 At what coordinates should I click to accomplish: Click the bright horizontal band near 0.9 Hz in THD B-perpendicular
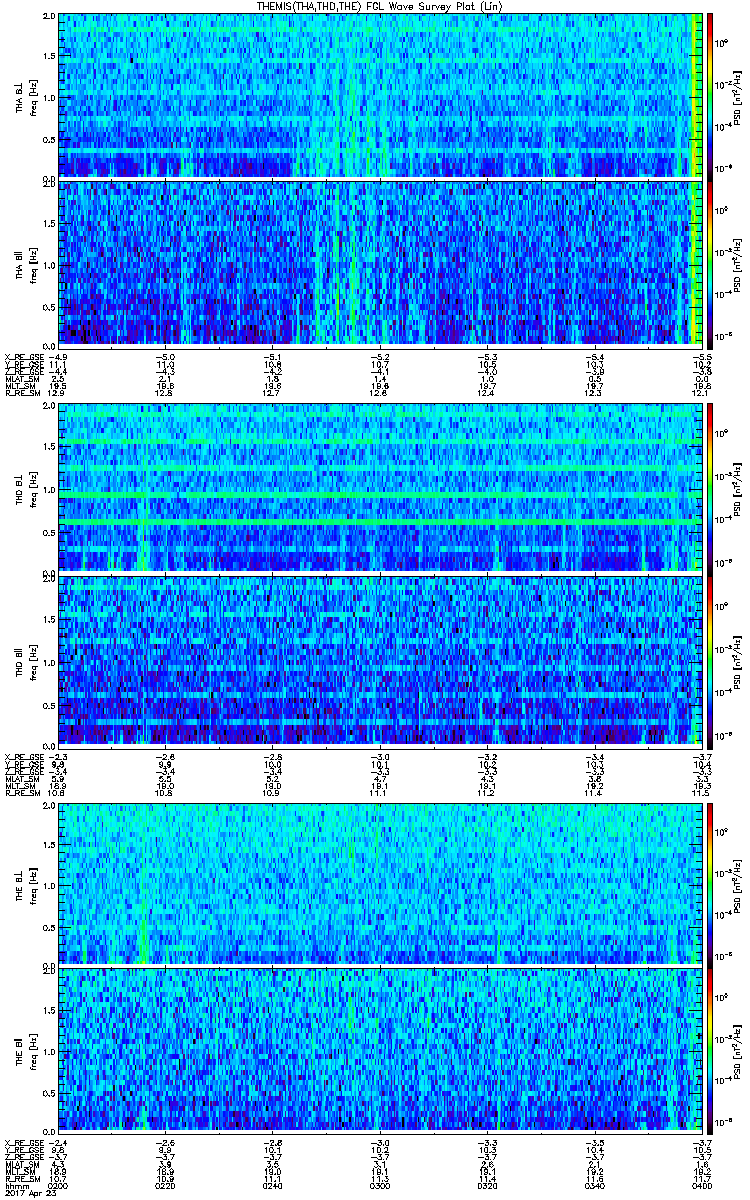tap(379, 495)
